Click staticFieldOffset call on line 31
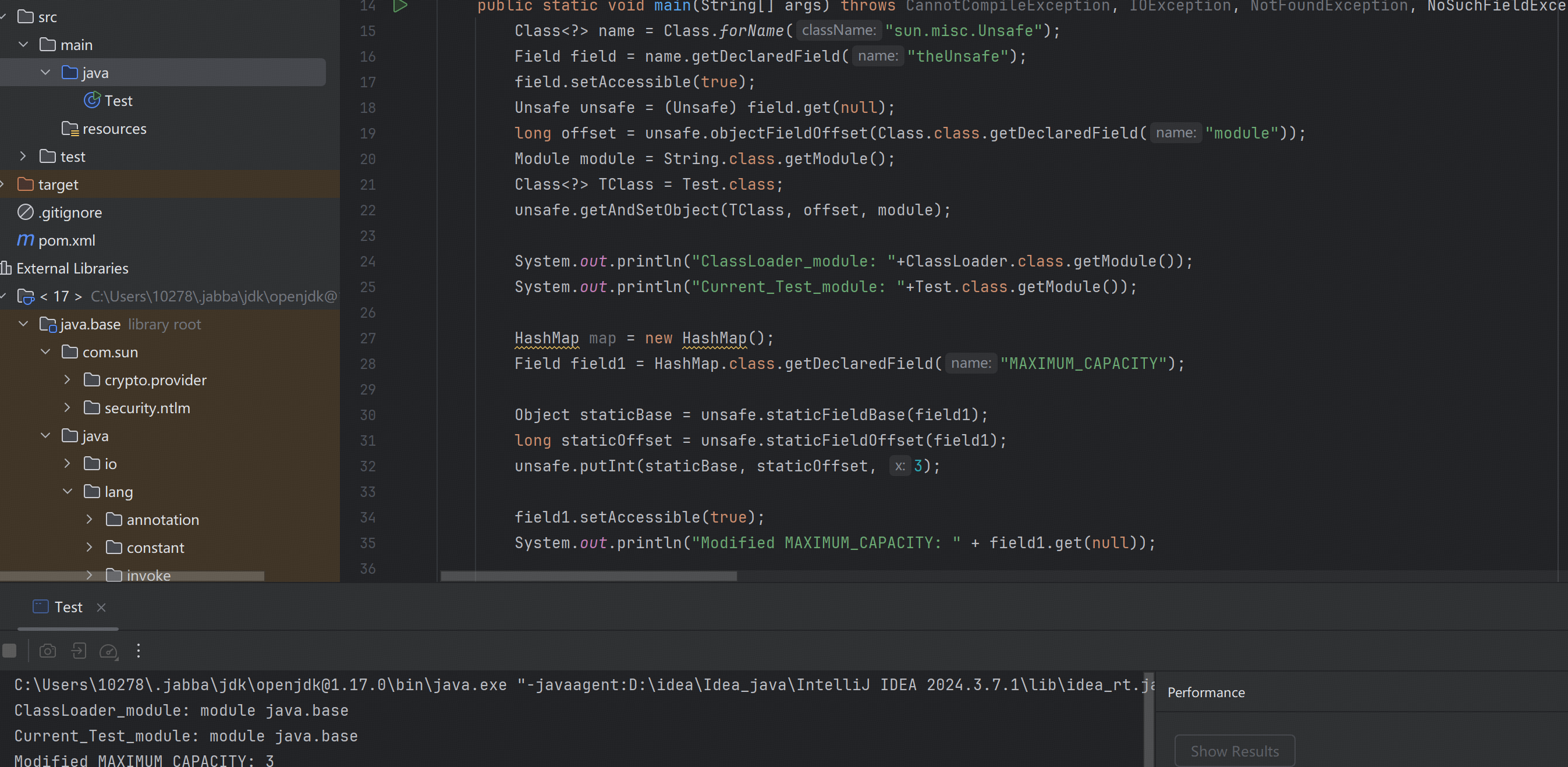Image resolution: width=1568 pixels, height=767 pixels. 845,440
